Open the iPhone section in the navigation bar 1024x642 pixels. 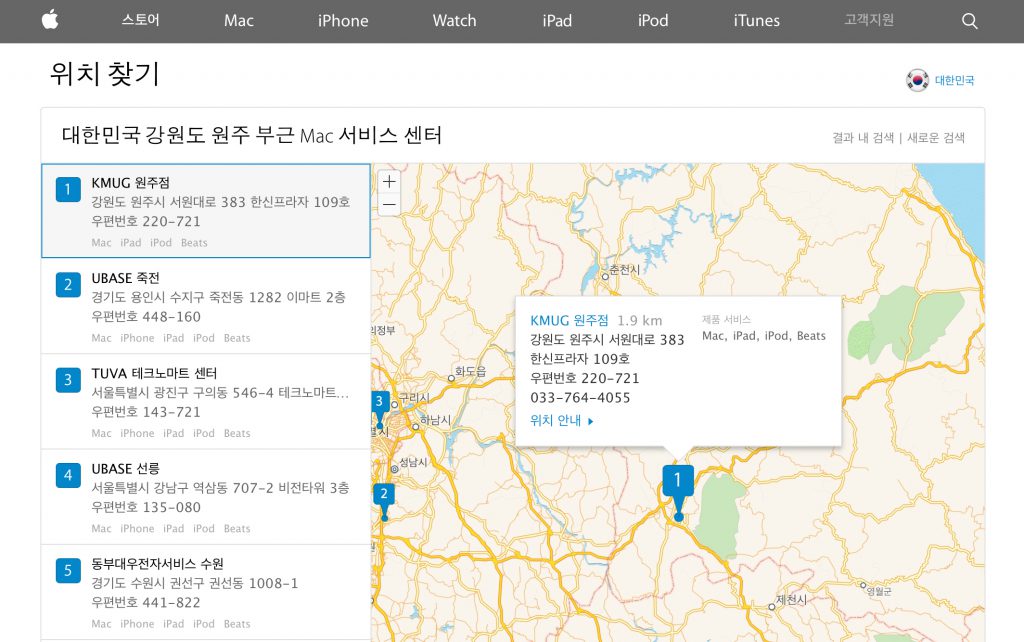tap(342, 20)
